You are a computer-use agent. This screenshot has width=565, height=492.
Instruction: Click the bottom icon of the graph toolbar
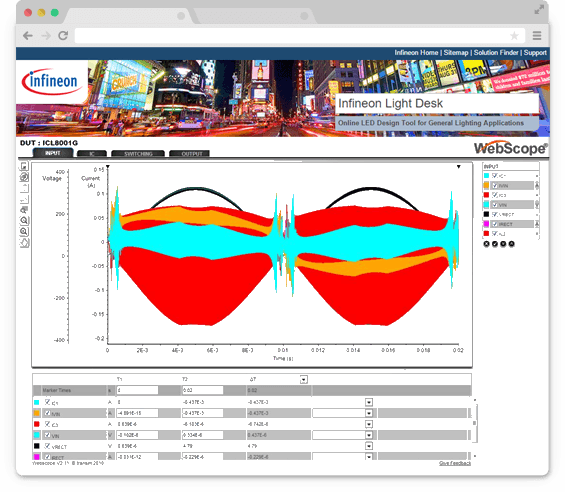[24, 243]
